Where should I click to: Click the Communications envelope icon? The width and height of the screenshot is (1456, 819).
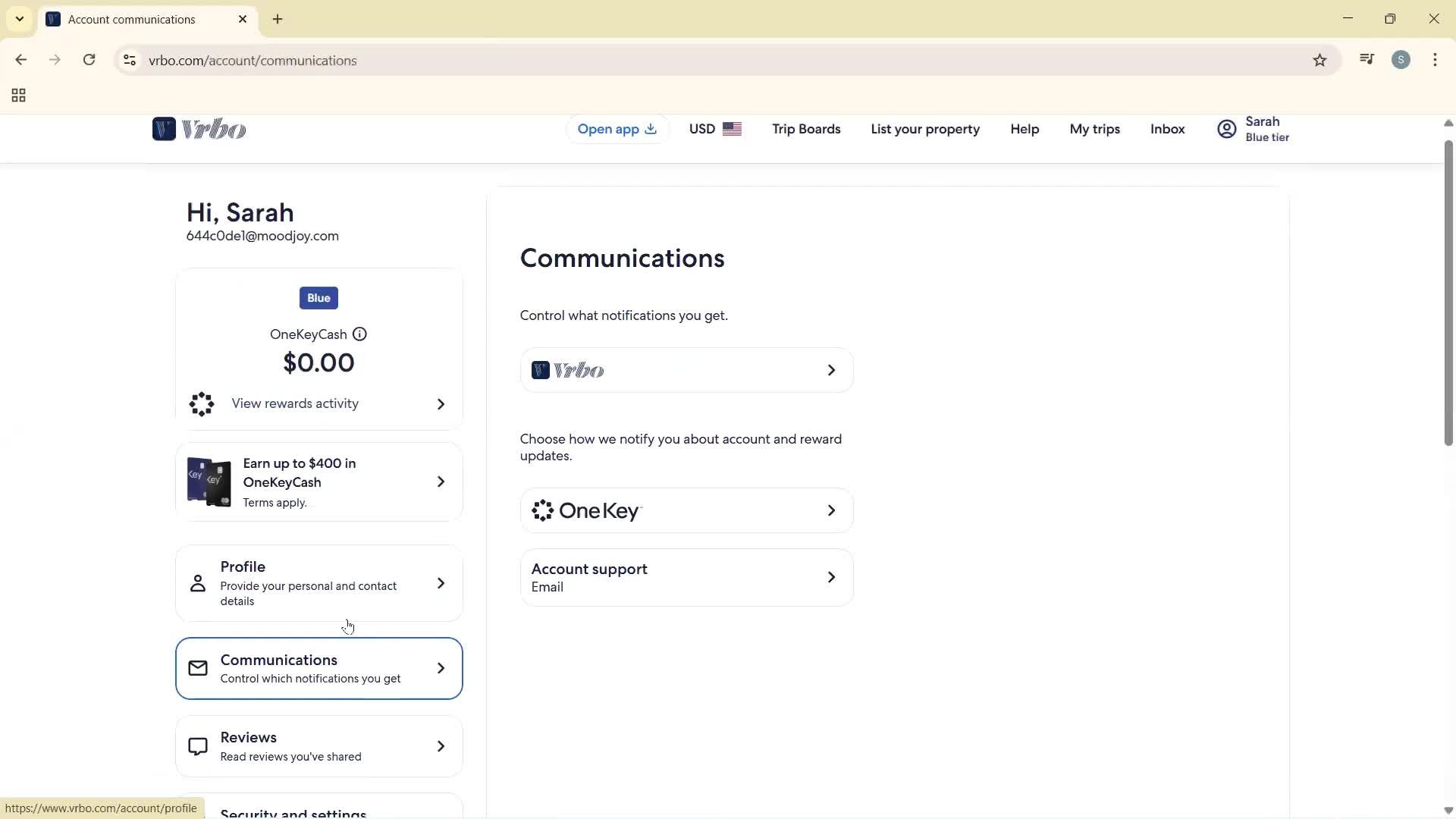(x=197, y=668)
